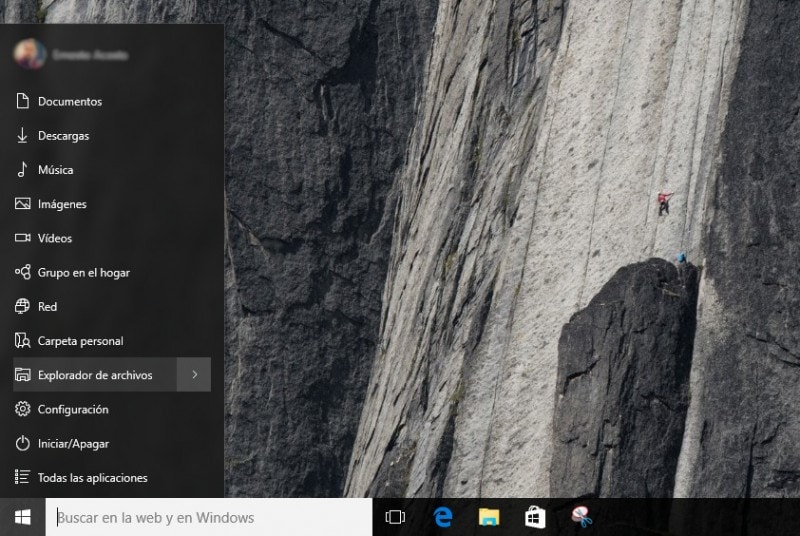The width and height of the screenshot is (800, 536).
Task: Open the Snipping Tool taskbar icon
Action: pyautogui.click(x=582, y=516)
